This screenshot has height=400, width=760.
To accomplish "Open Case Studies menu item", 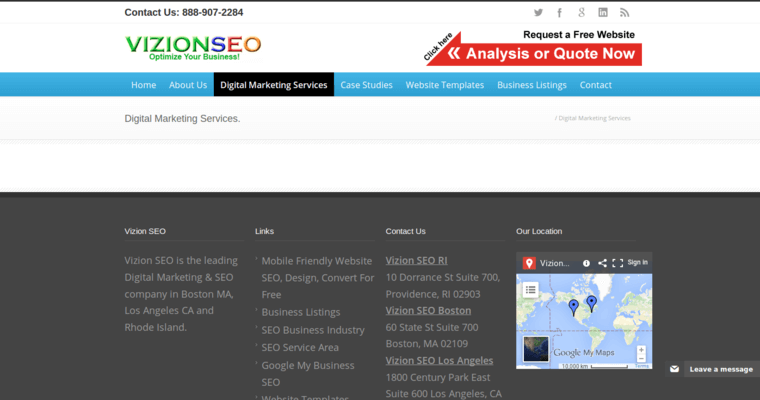I will point(366,85).
